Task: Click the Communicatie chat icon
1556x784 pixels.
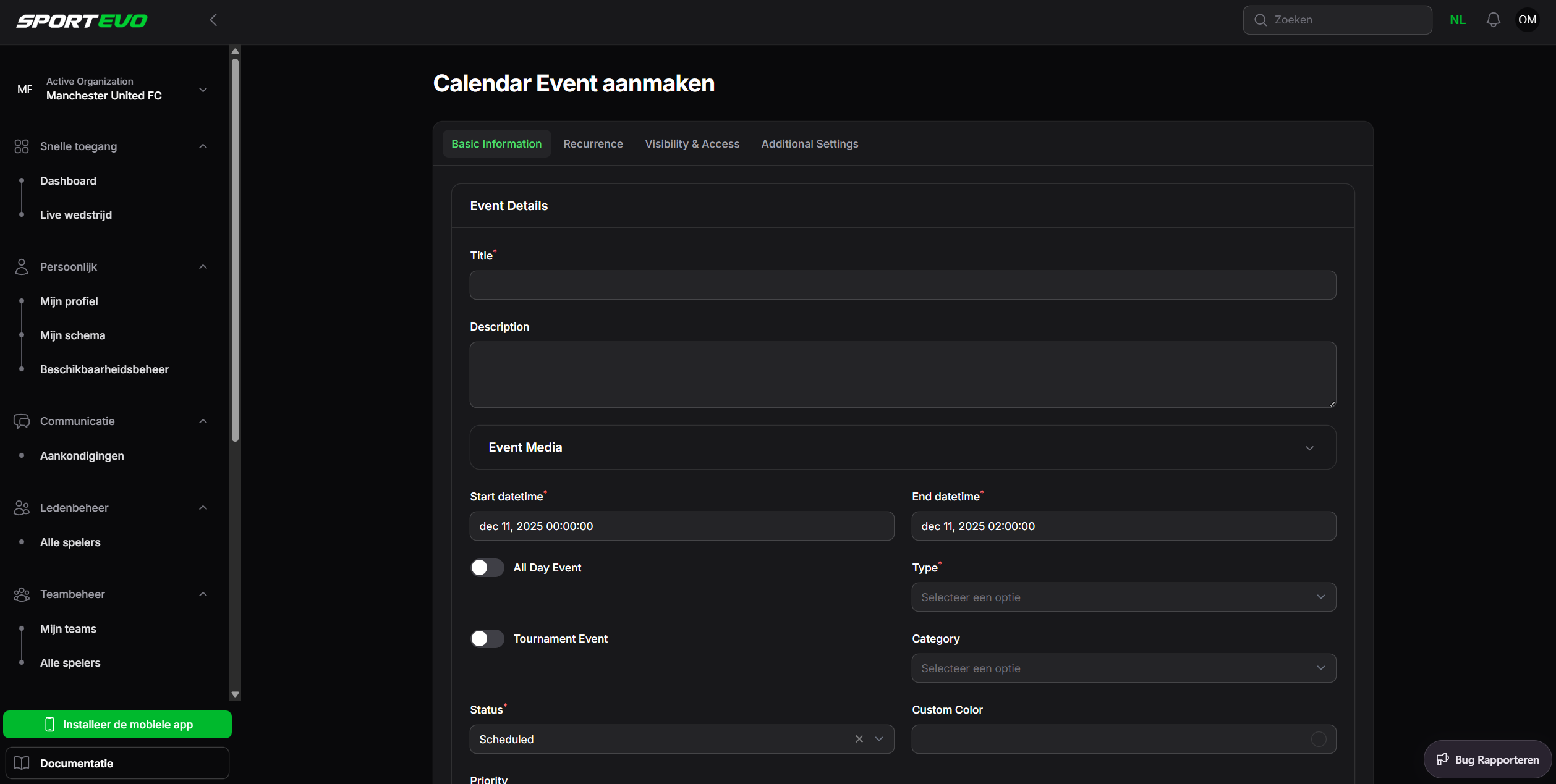Action: (x=22, y=421)
